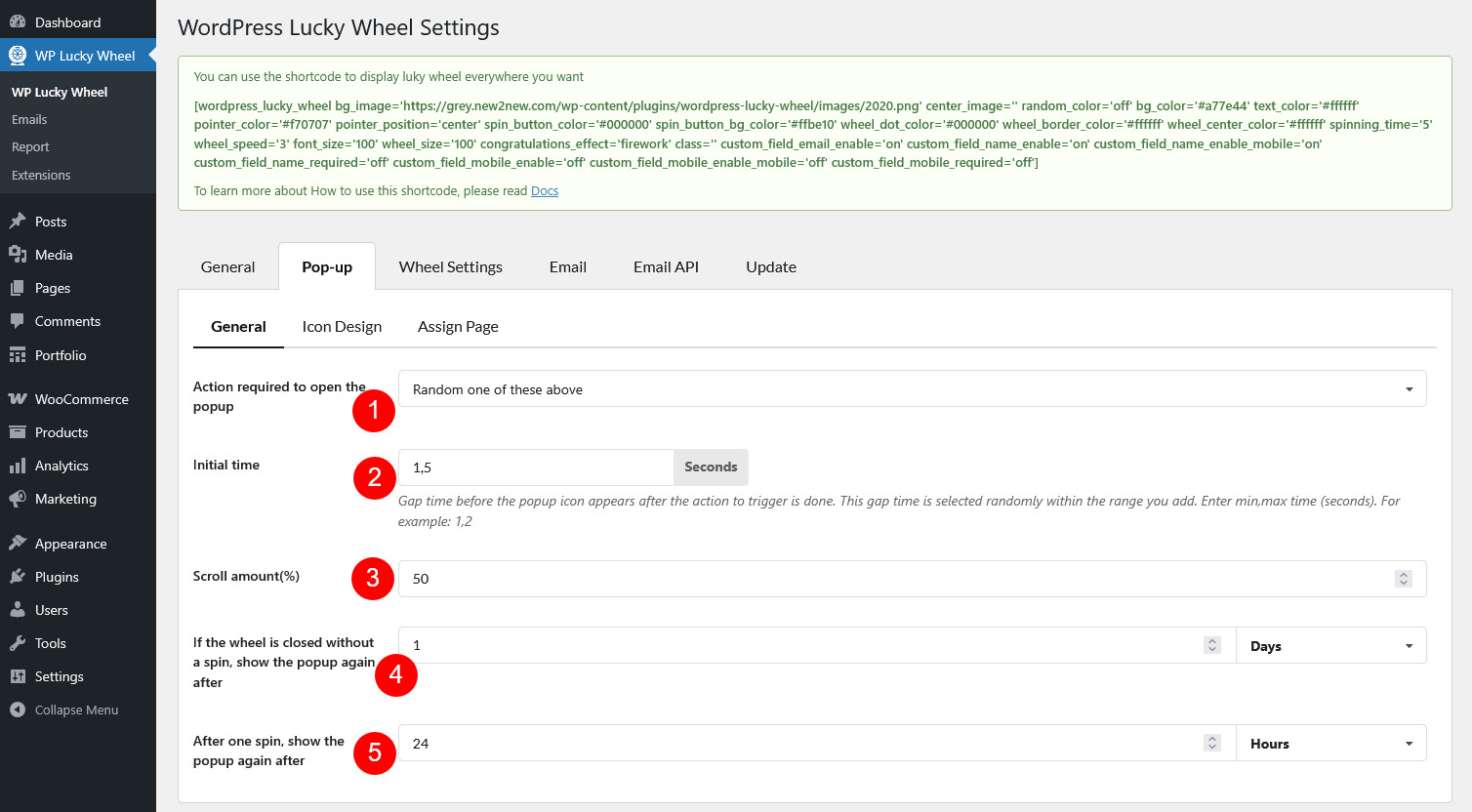Open Media via its sidebar icon

(x=18, y=255)
